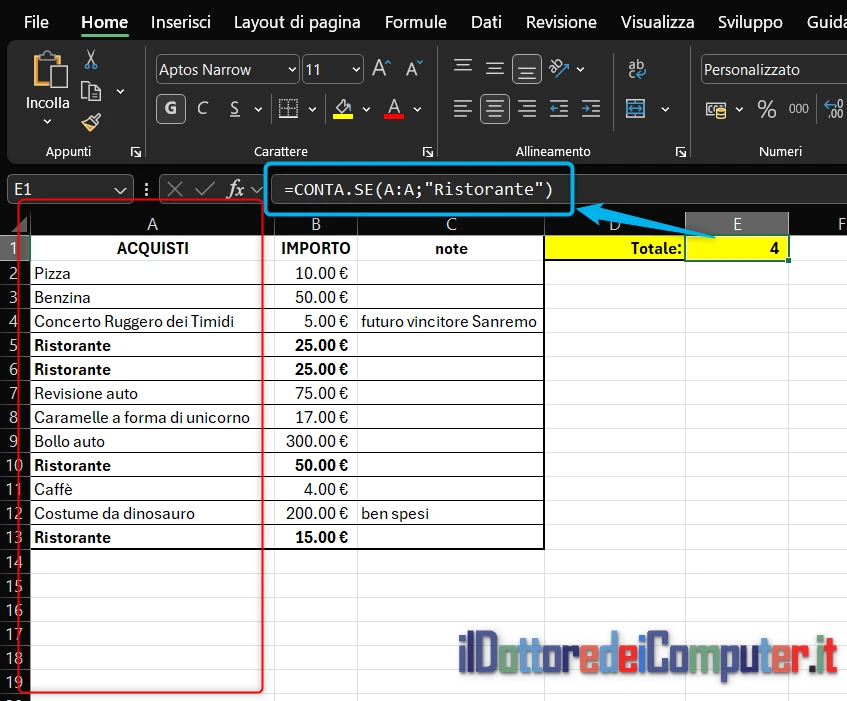The height and width of the screenshot is (701, 847).
Task: Open Insert Function fx dialog
Action: 236,189
